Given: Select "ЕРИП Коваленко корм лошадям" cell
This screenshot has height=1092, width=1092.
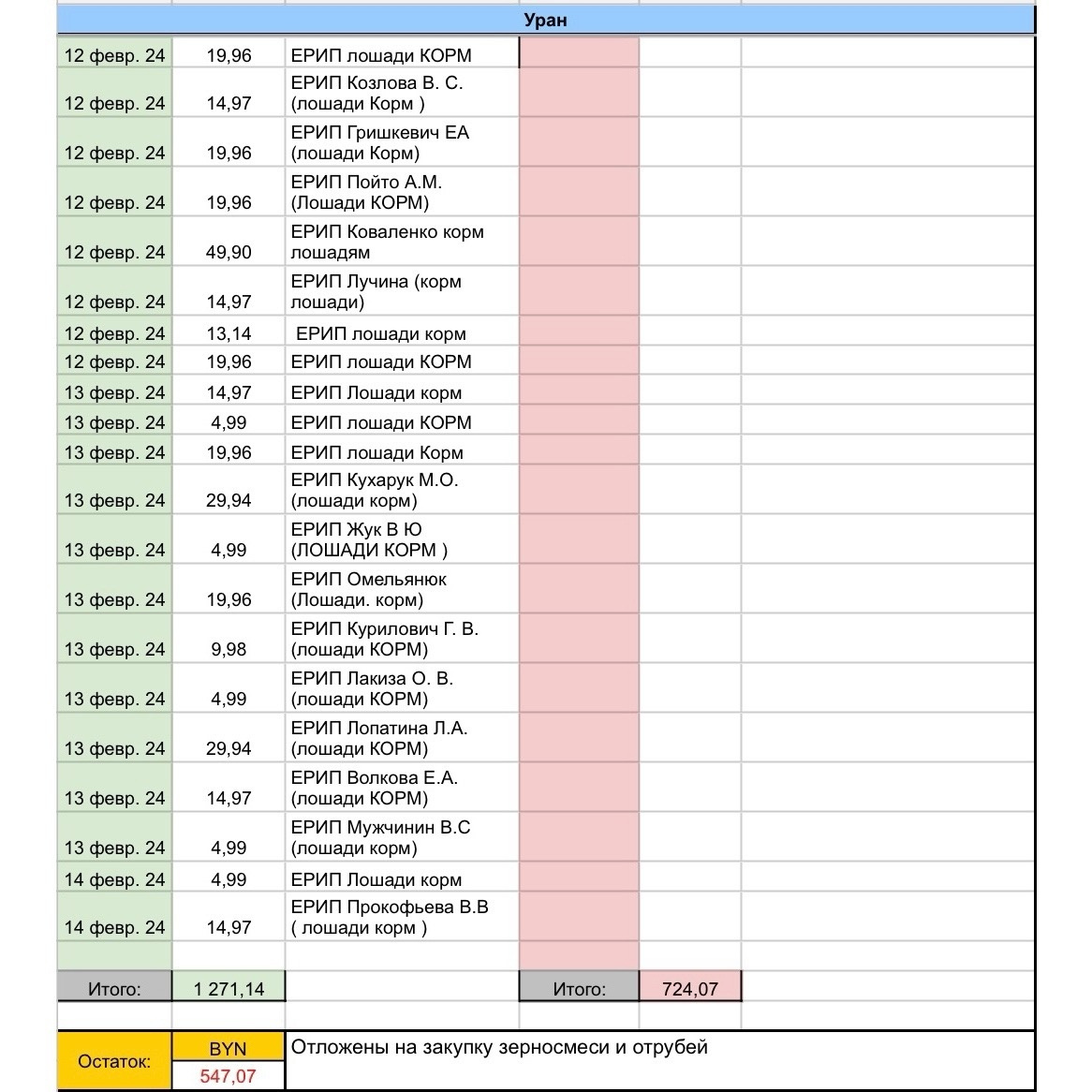Looking at the screenshot, I should point(401,242).
